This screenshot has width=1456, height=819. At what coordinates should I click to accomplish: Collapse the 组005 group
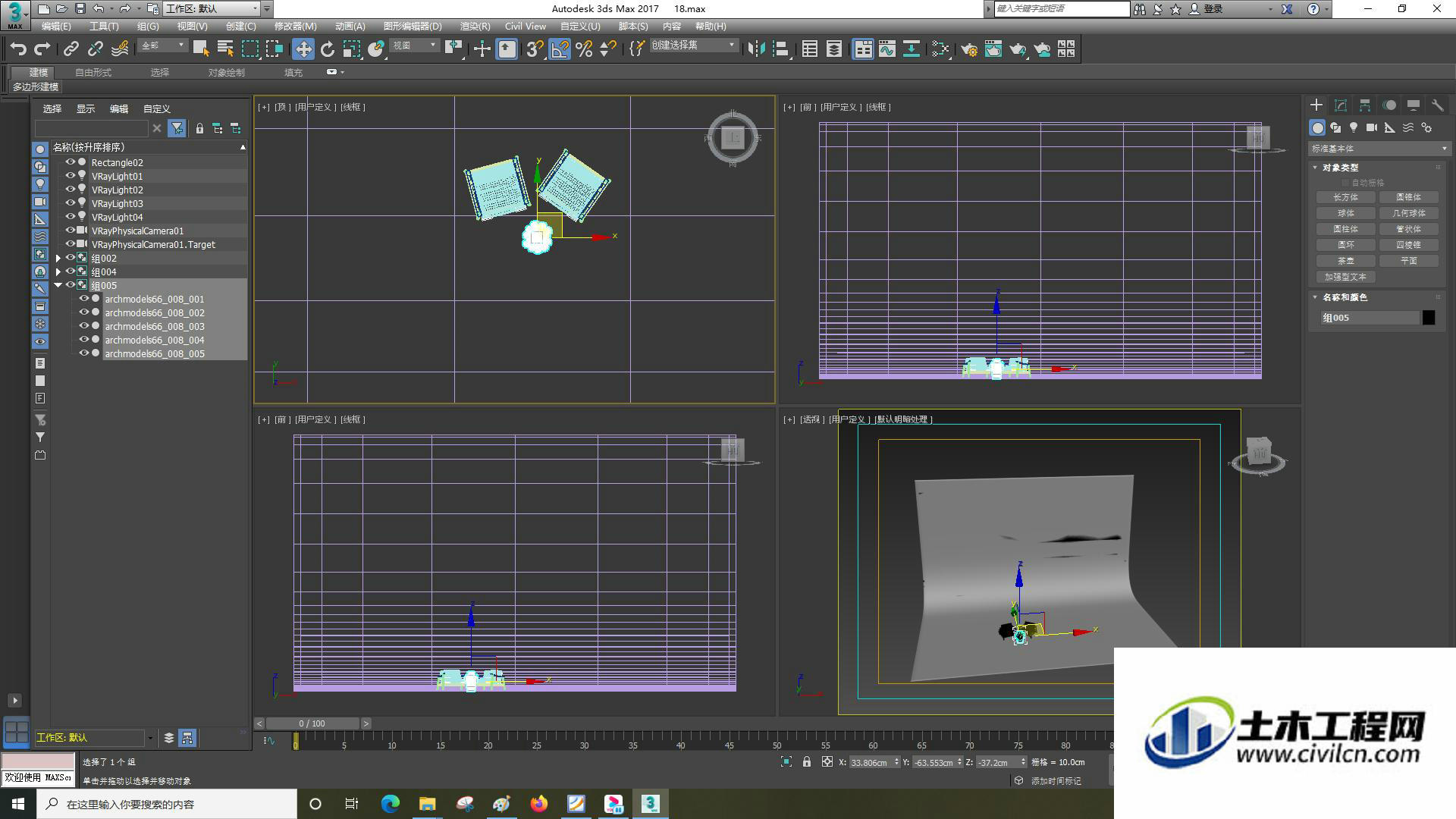[x=58, y=285]
